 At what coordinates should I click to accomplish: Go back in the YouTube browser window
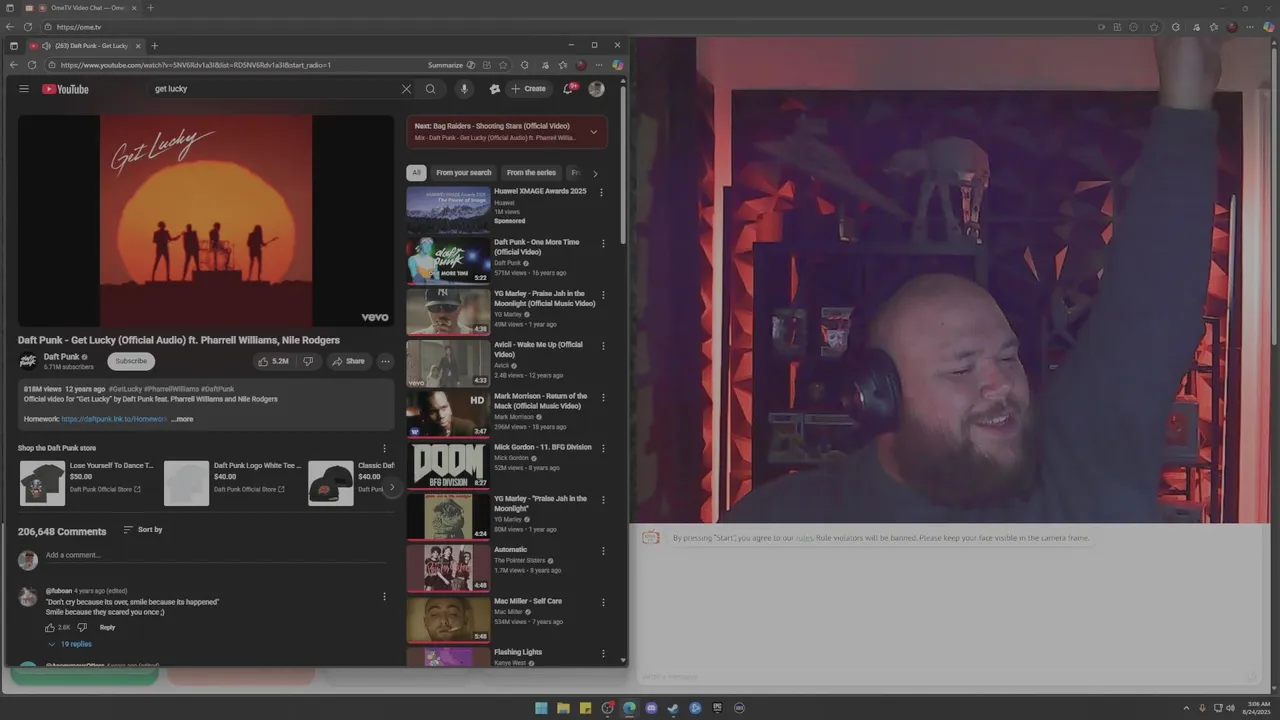point(14,65)
